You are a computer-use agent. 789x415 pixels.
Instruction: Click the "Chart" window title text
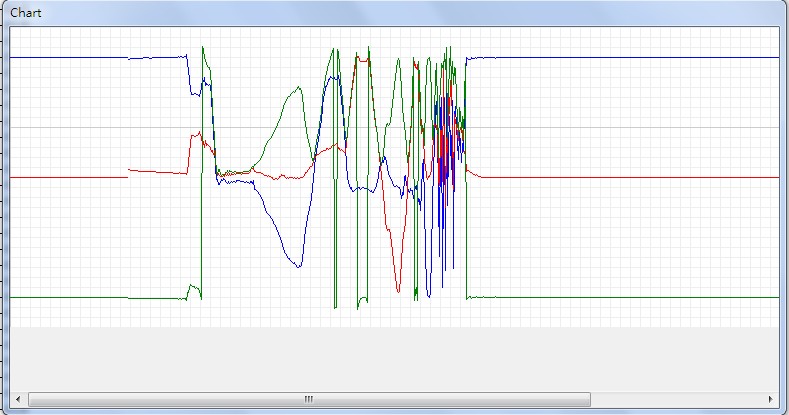[27, 13]
